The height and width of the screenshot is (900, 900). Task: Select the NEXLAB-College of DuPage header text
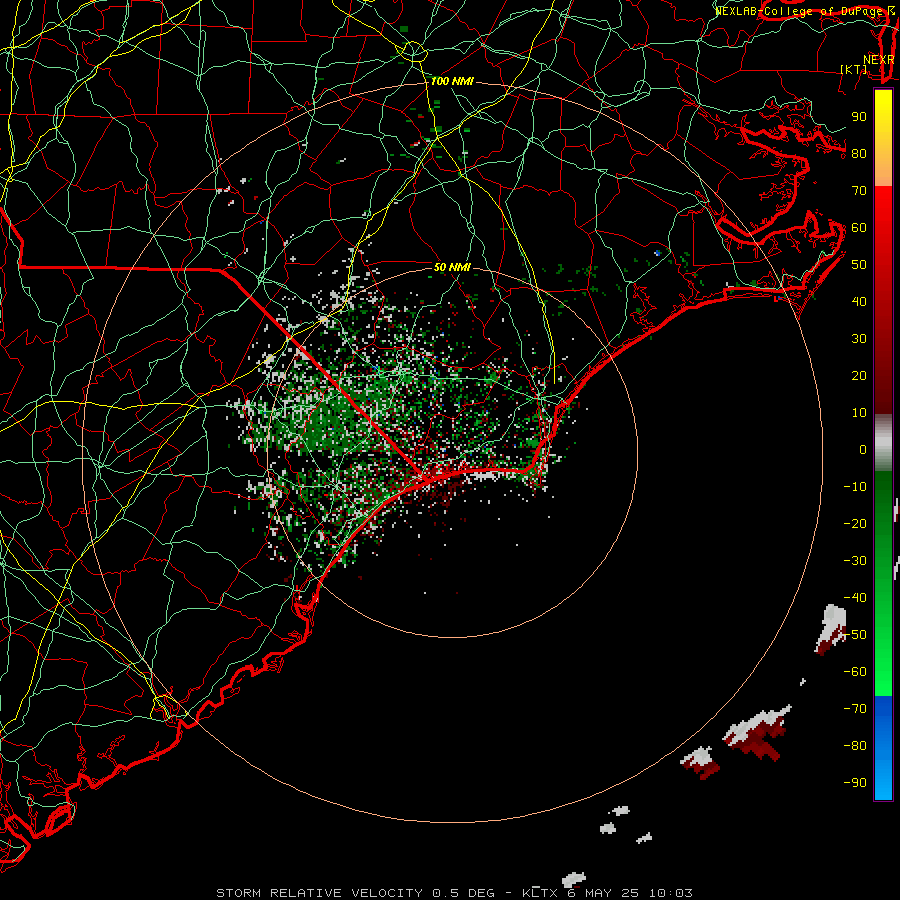click(x=799, y=11)
